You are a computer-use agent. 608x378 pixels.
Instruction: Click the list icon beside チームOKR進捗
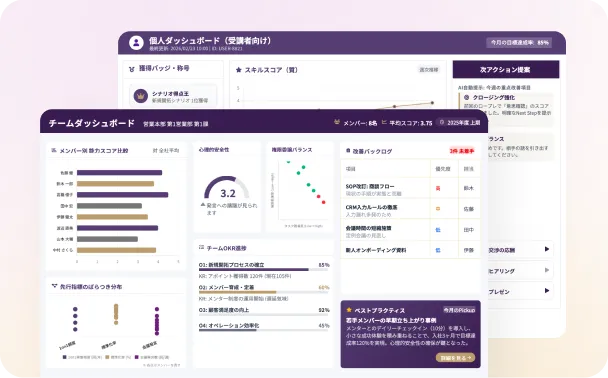pyautogui.click(x=201, y=247)
